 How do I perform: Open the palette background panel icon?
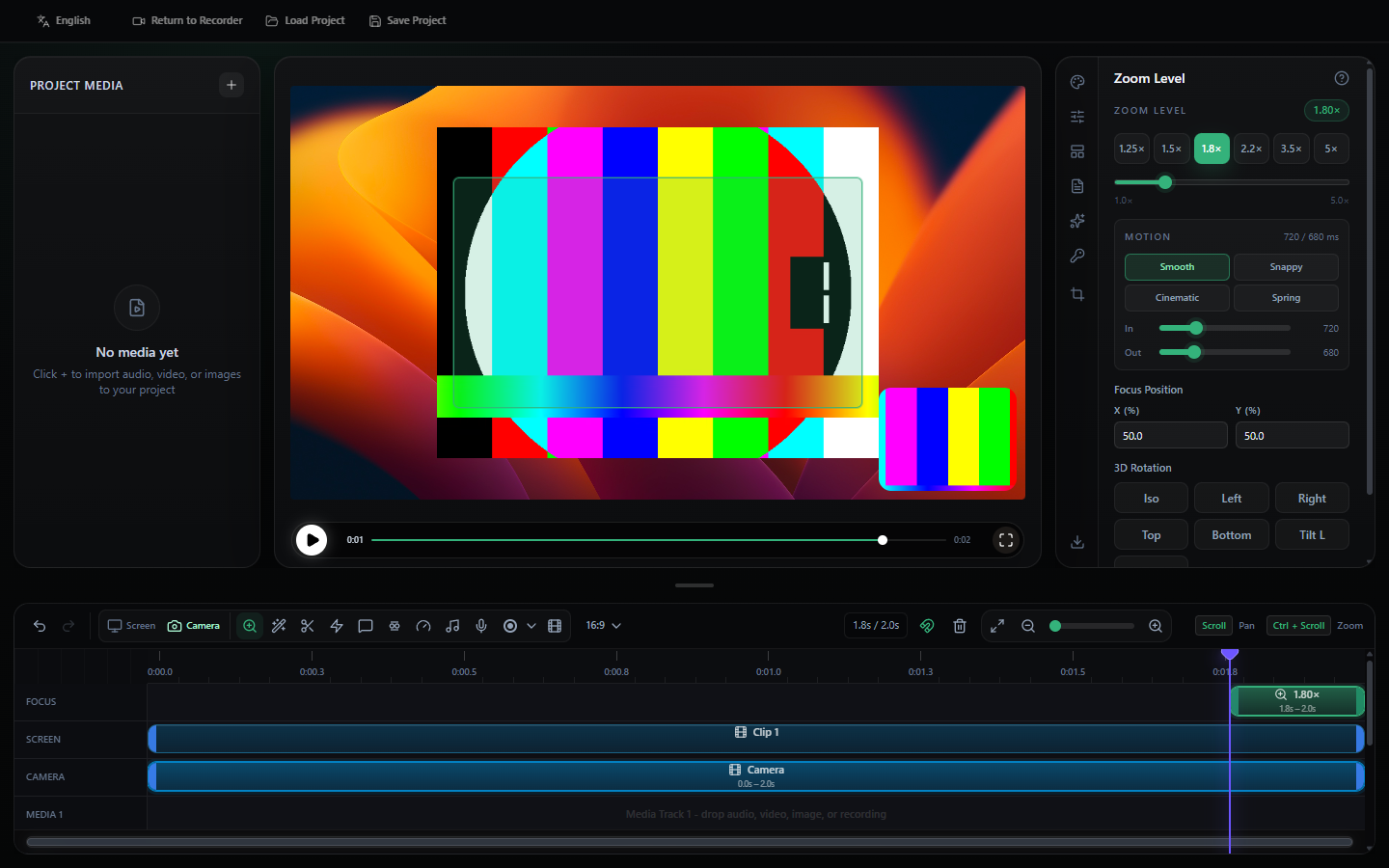click(1077, 82)
